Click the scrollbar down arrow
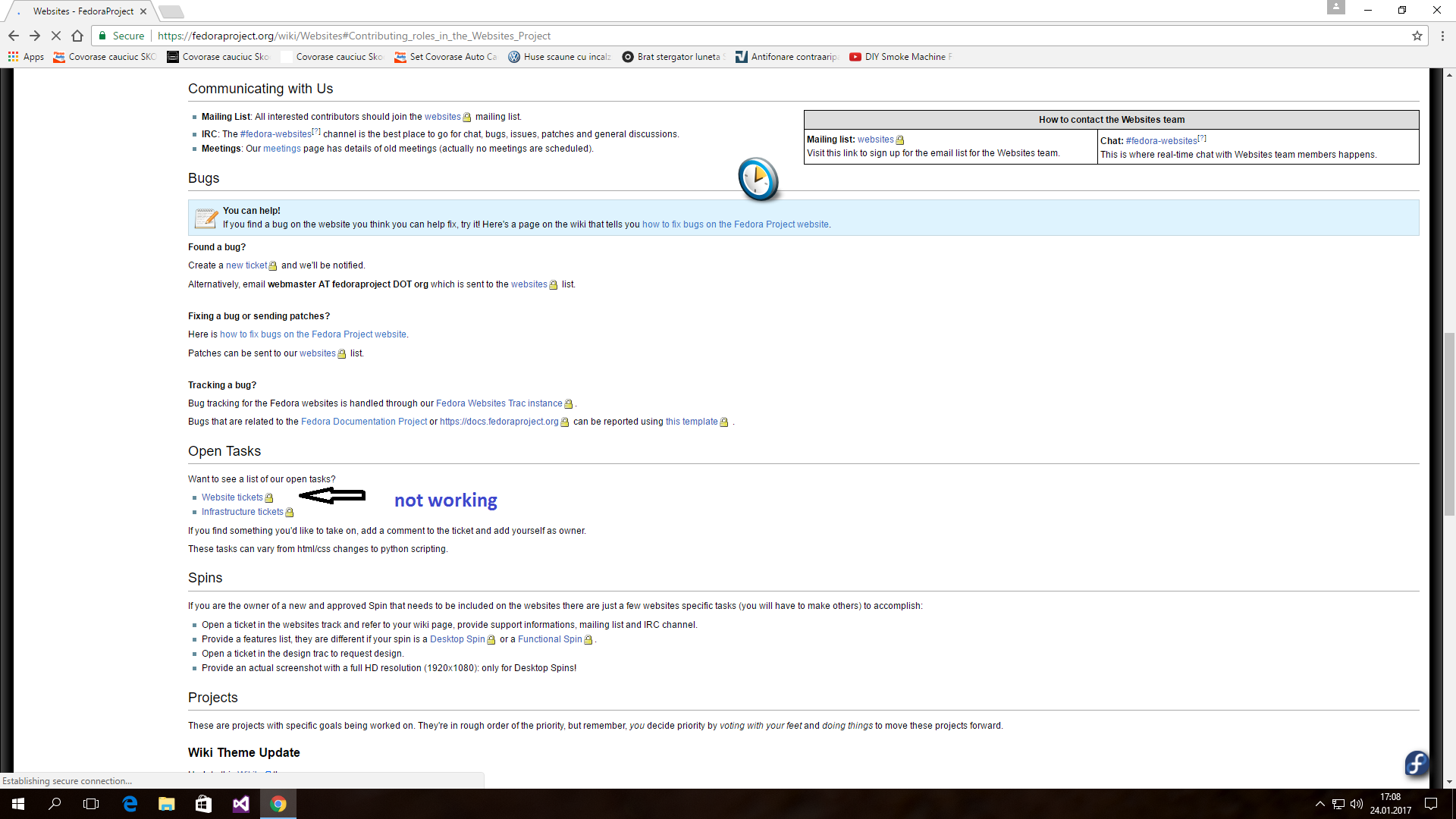 pos(1449,781)
